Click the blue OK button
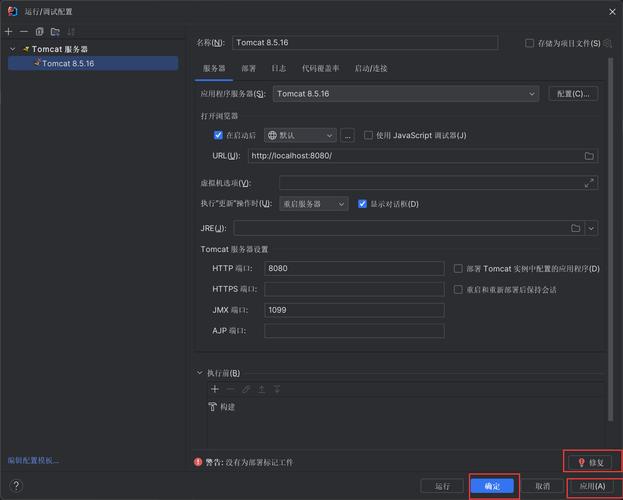 (492, 486)
